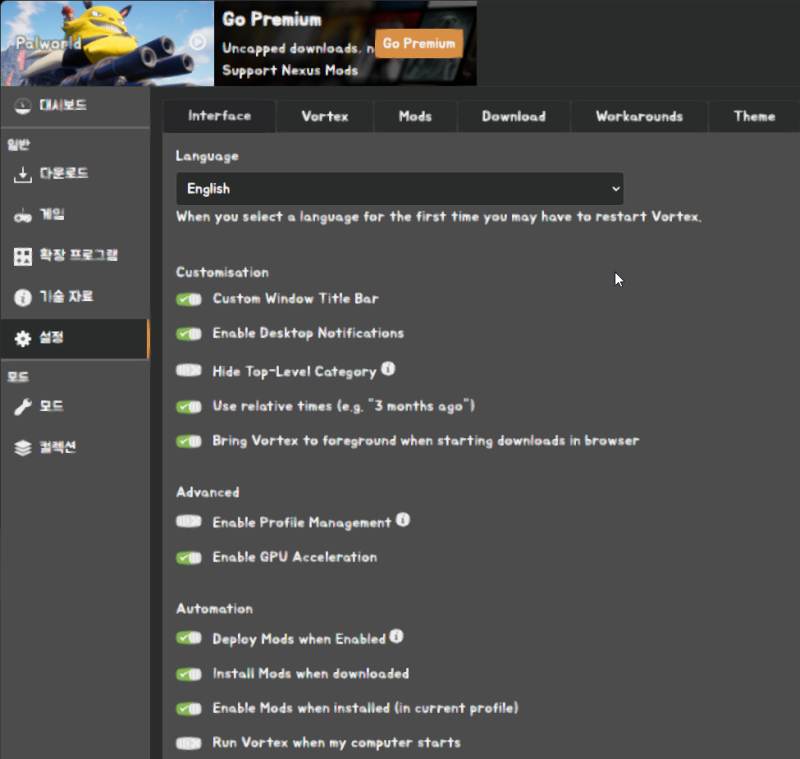This screenshot has width=800, height=759.
Task: Click the Go Premium button
Action: pos(419,44)
